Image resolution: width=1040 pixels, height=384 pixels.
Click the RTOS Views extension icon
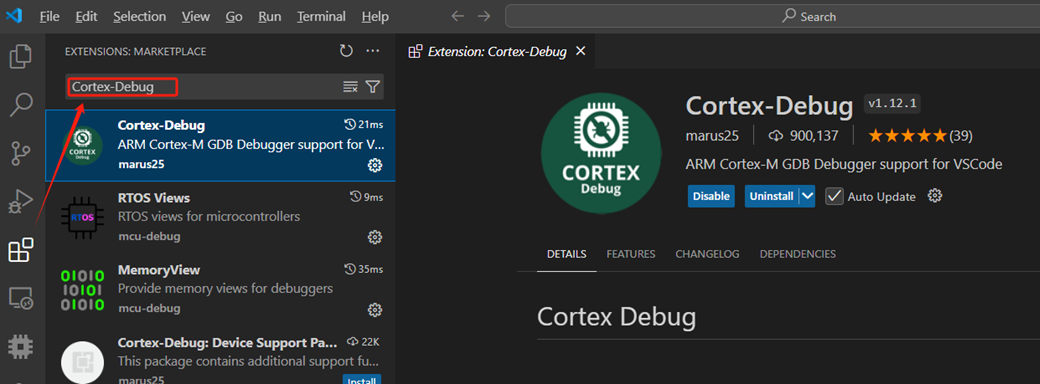coord(82,217)
